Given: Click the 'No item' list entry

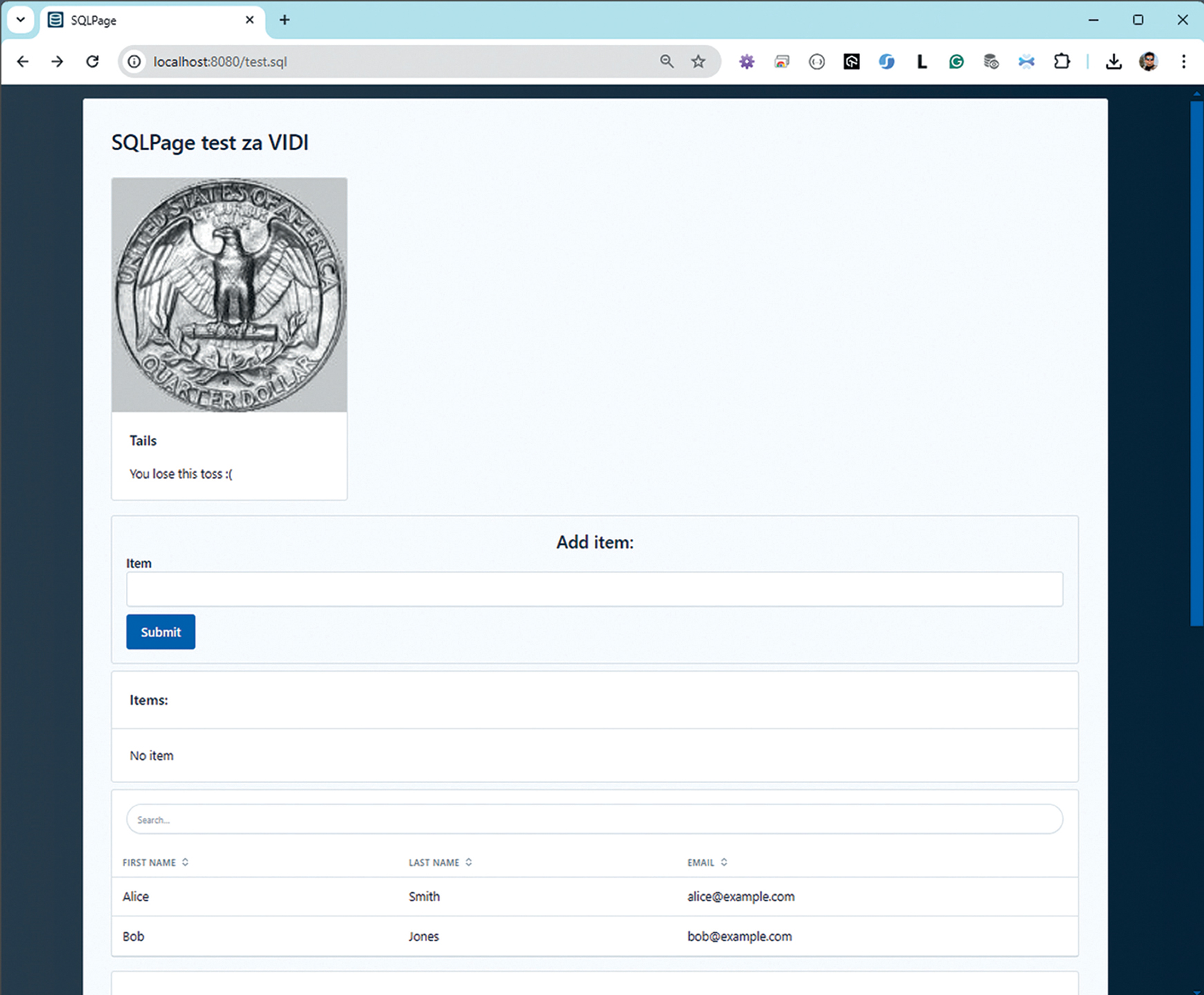Looking at the screenshot, I should pos(151,756).
